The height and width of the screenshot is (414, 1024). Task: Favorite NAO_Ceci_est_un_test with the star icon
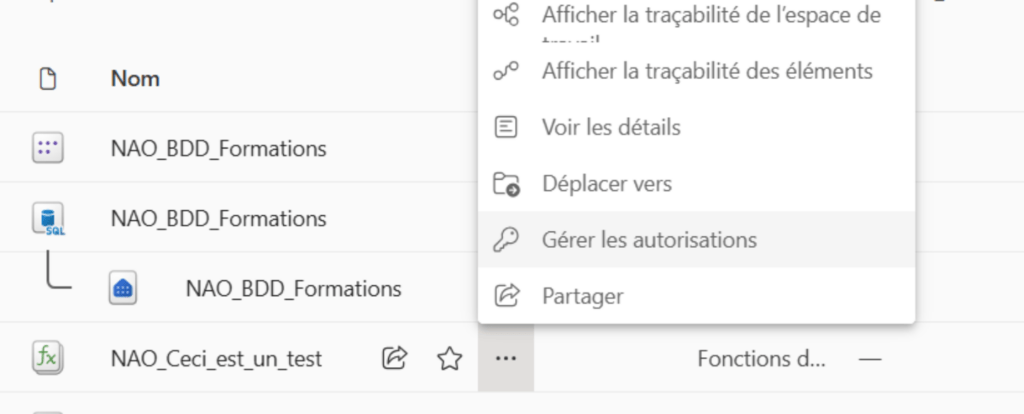449,358
